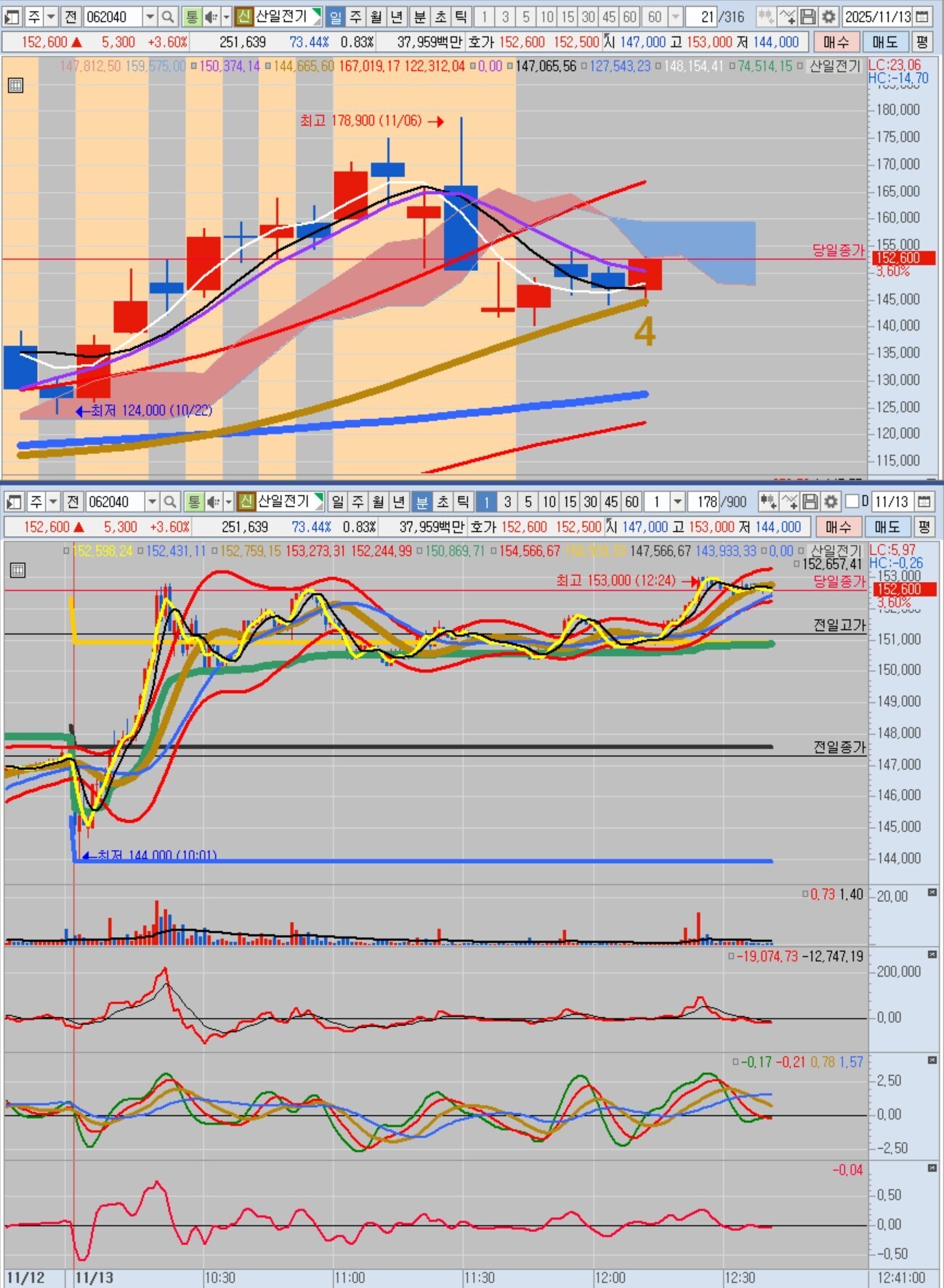Image resolution: width=944 pixels, height=1288 pixels.
Task: Click the window layout icon at far left of minute toolbar
Action: click(x=14, y=501)
